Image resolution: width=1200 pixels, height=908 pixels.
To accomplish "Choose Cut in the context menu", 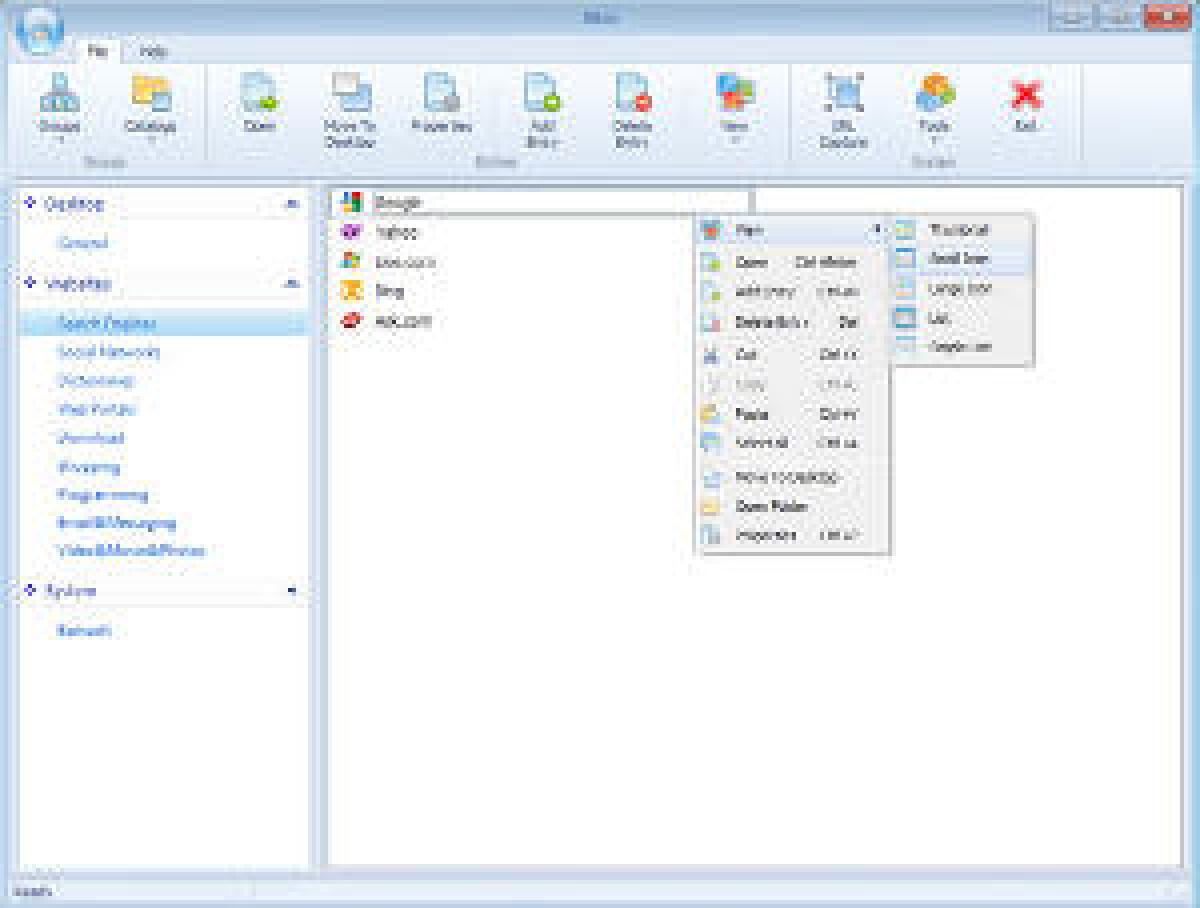I will tap(792, 354).
